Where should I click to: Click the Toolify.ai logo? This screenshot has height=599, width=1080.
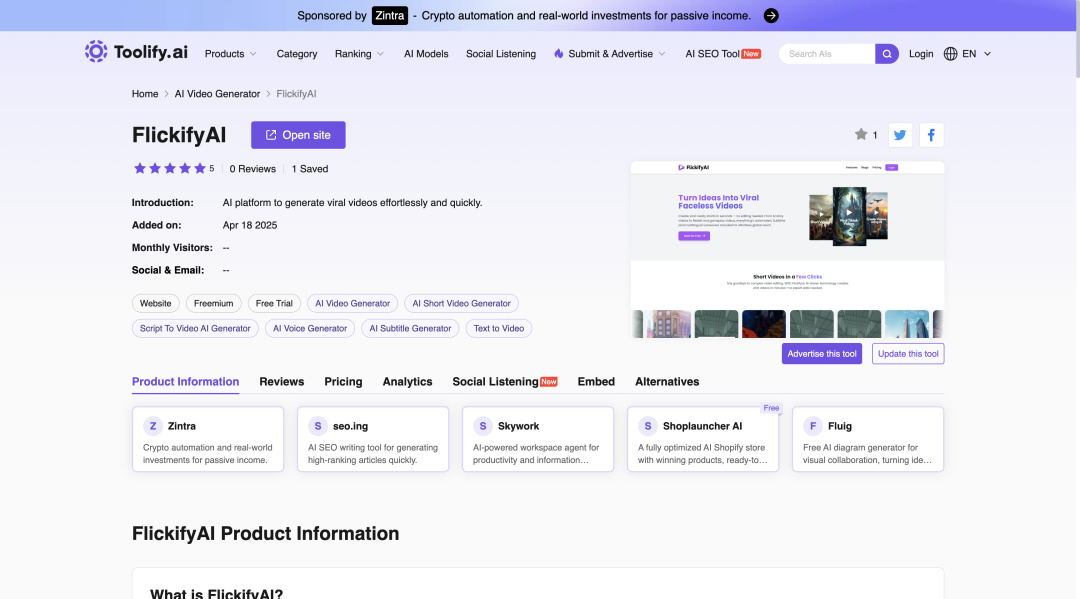click(136, 52)
